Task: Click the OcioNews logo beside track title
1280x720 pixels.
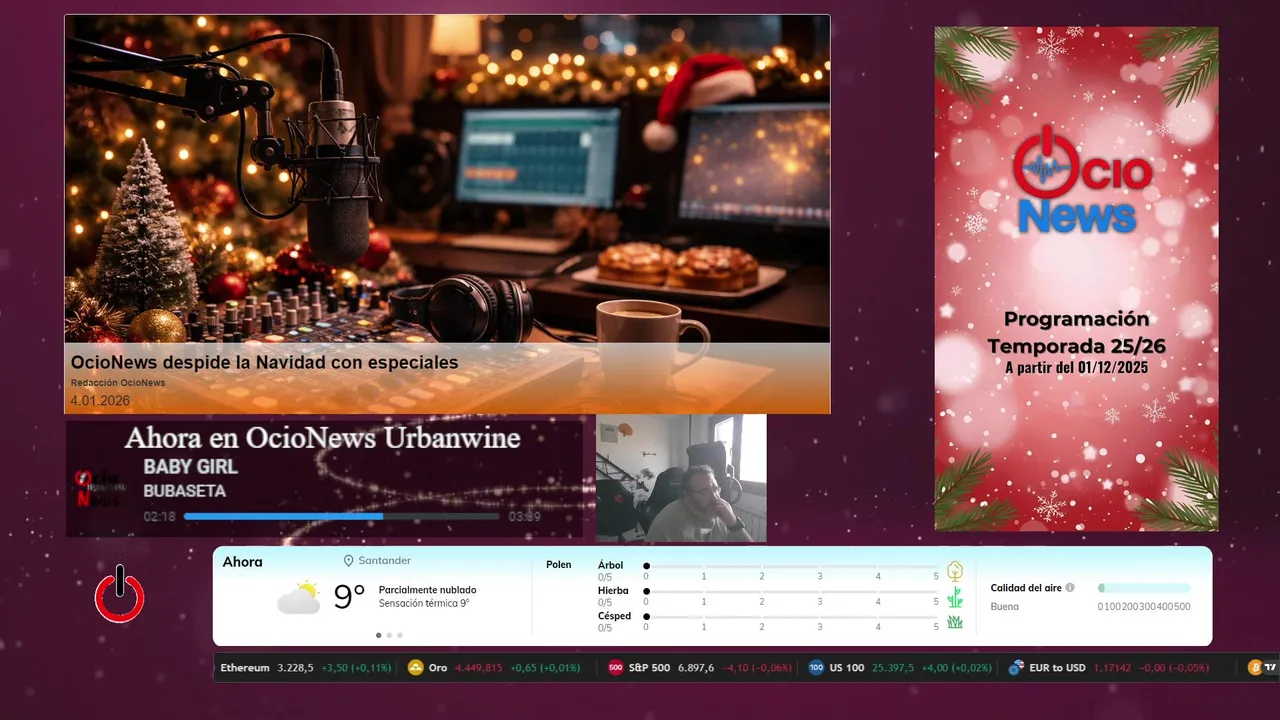Action: coord(98,488)
